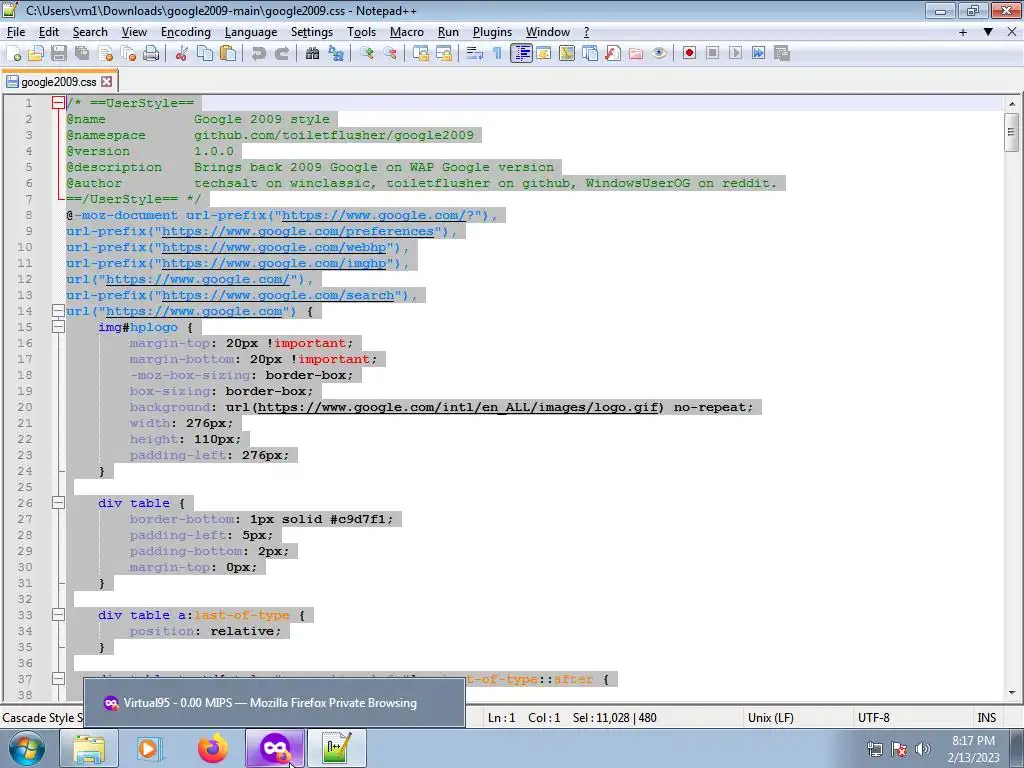
Task: Click the Paste clipboard icon
Action: (228, 54)
